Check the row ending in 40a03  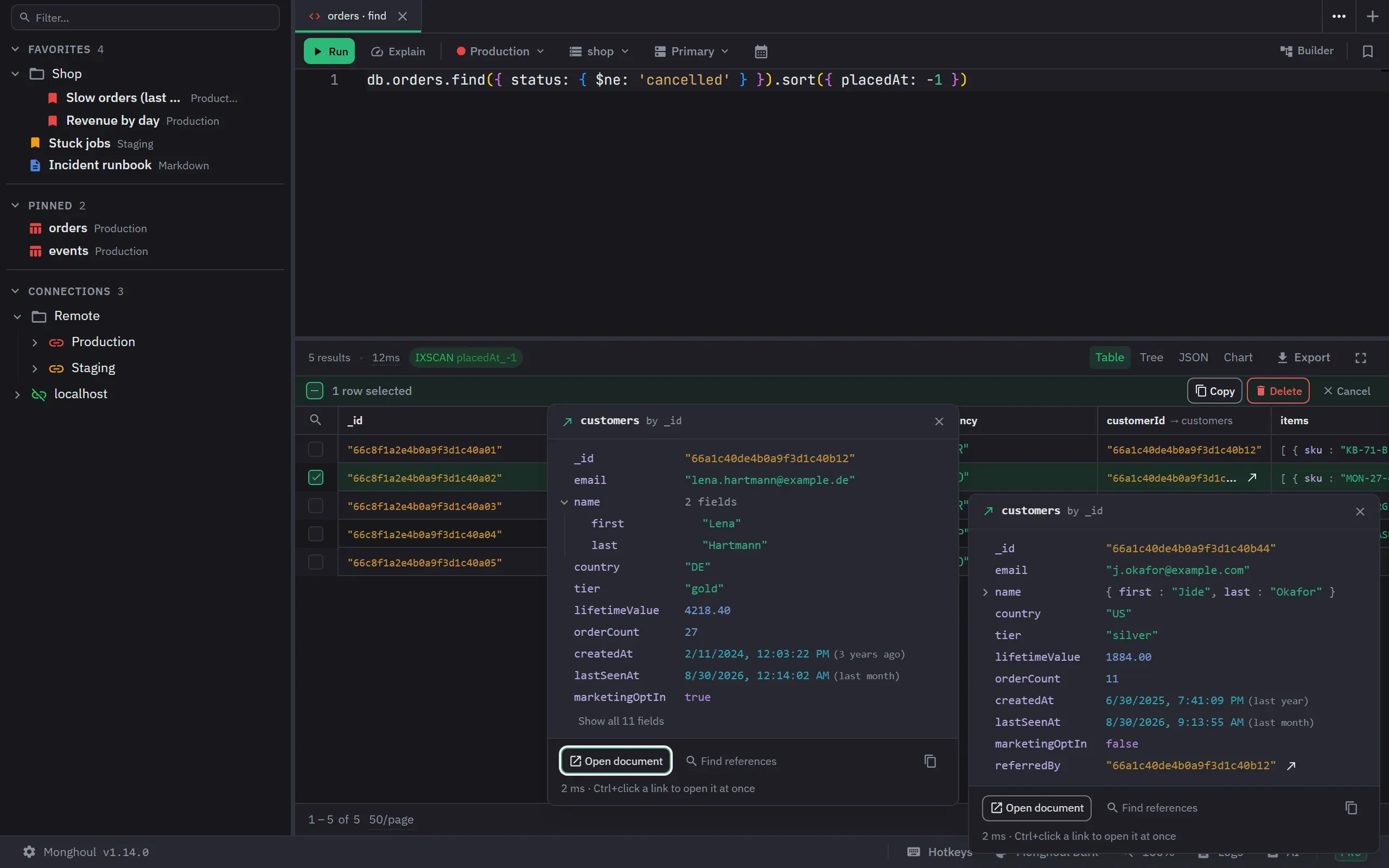(316, 506)
